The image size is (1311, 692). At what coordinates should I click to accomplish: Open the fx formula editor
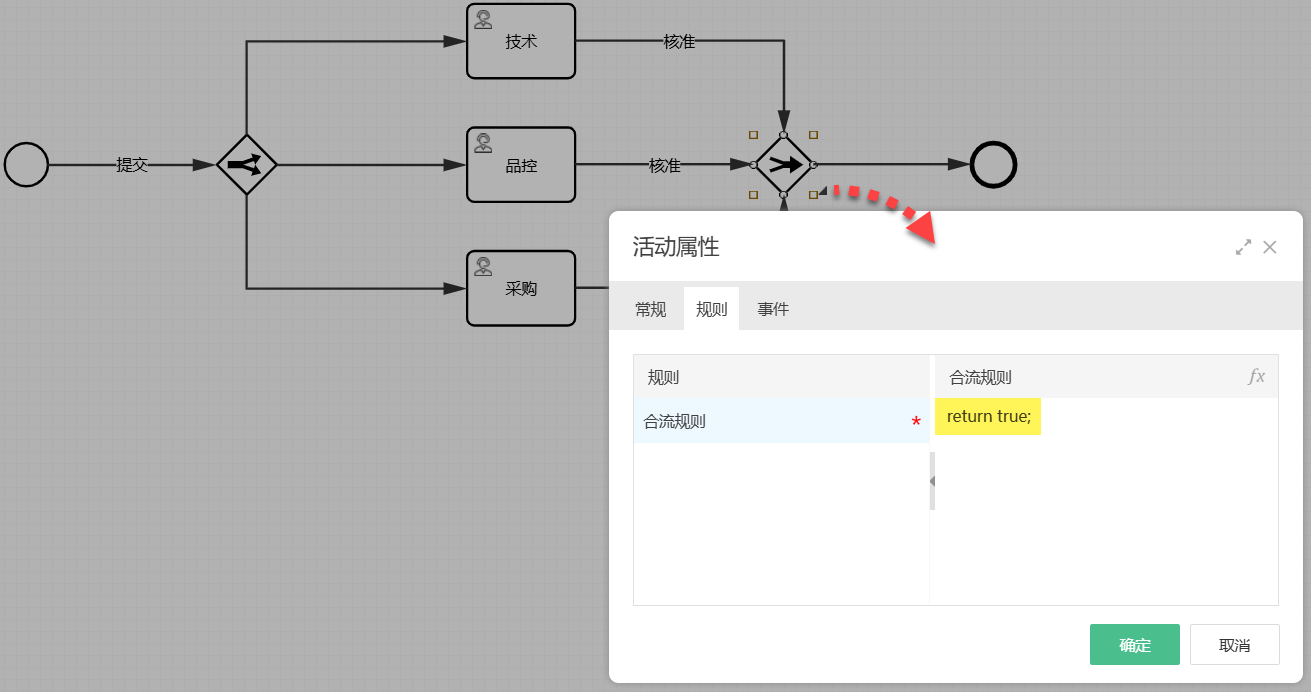coord(1256,377)
